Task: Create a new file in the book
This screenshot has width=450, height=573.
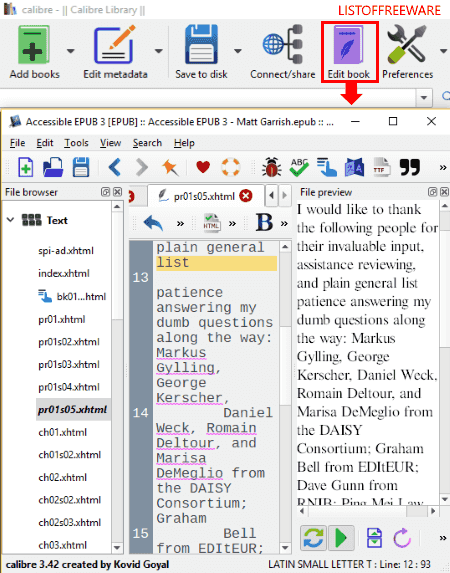Action: click(x=26, y=168)
